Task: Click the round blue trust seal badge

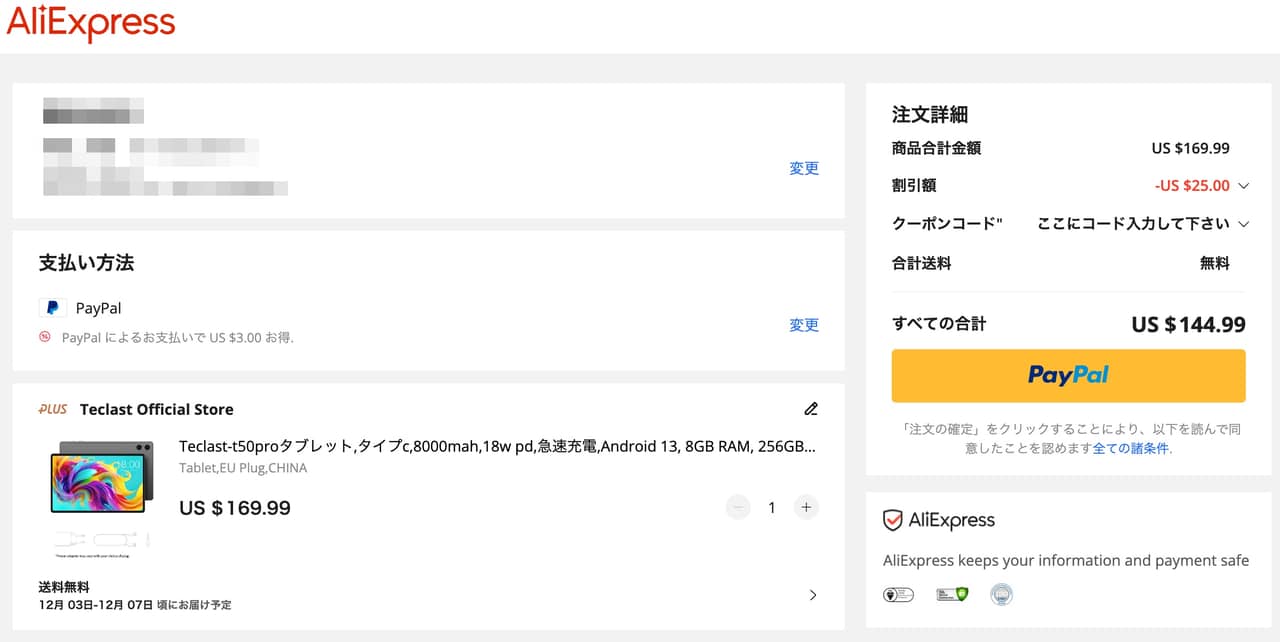Action: [1001, 594]
